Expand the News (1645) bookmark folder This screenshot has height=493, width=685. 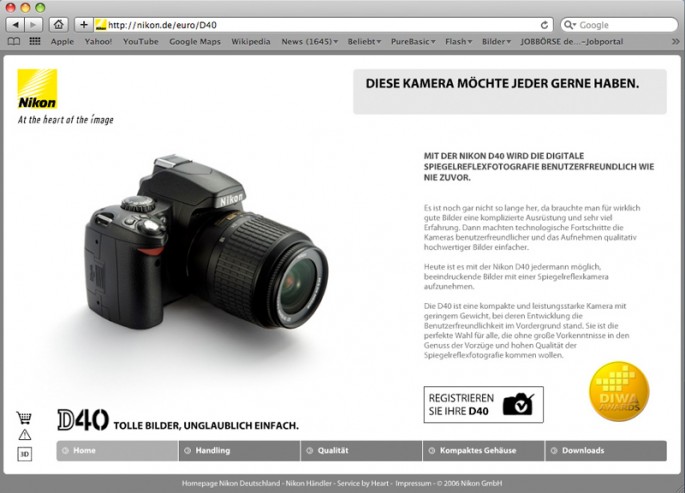click(x=309, y=41)
